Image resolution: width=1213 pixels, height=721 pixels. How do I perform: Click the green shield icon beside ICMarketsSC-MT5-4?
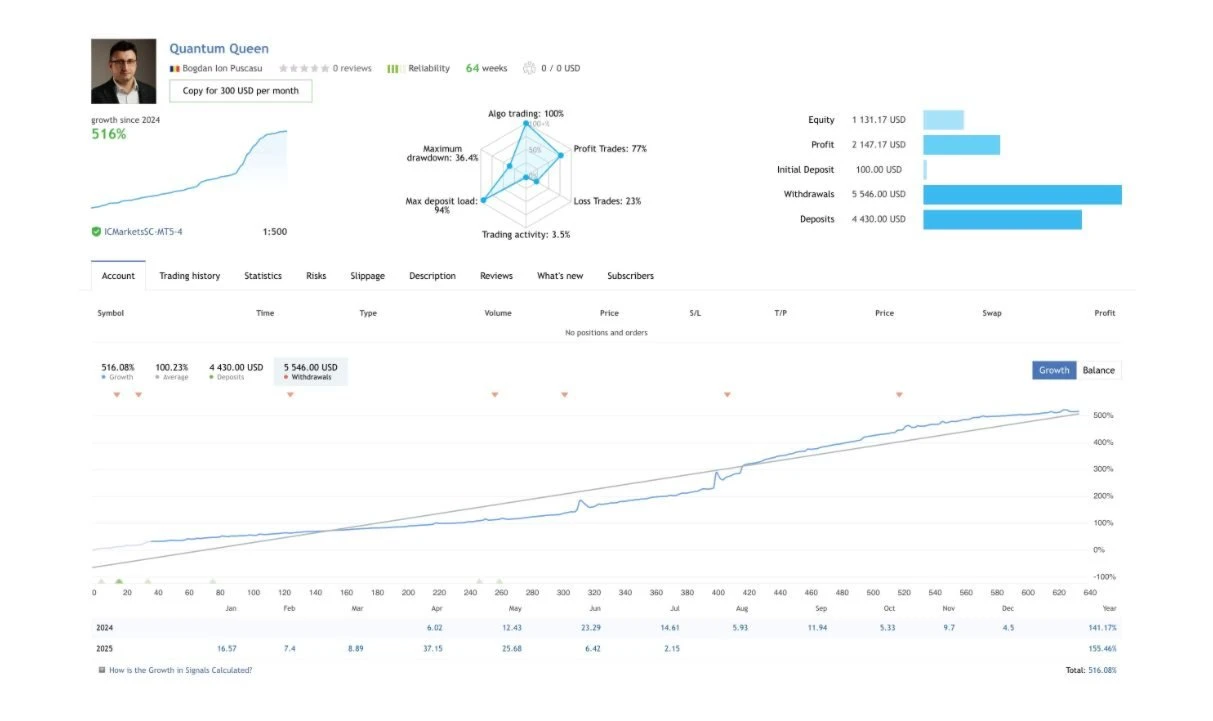[96, 232]
